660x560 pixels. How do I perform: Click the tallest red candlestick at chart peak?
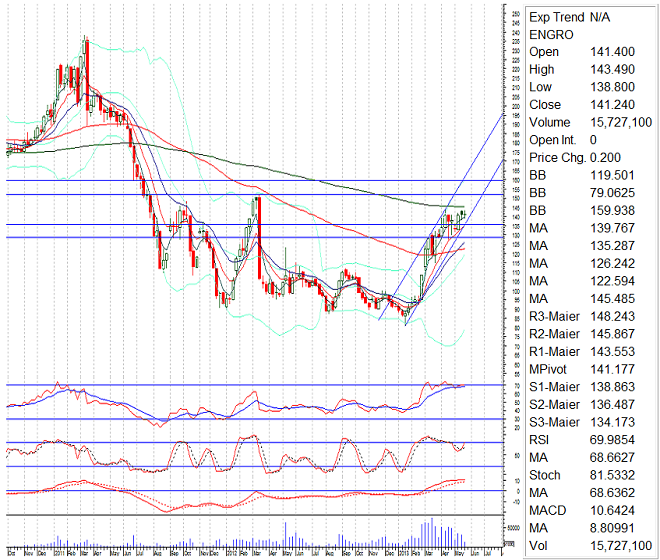[86, 67]
